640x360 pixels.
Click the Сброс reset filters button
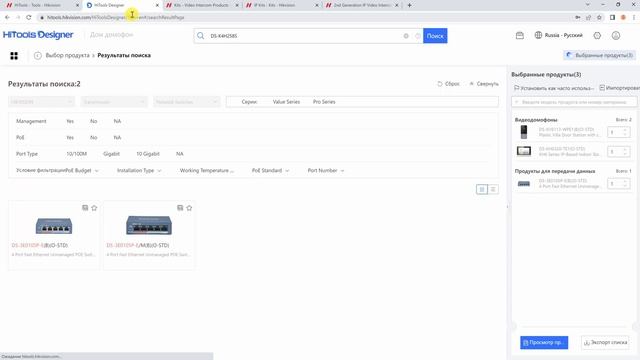pos(448,84)
